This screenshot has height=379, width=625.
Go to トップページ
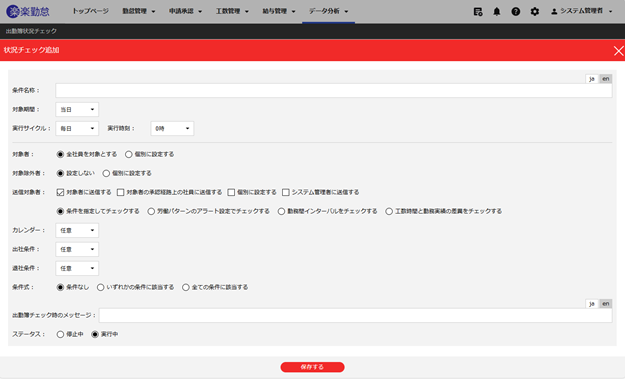90,11
